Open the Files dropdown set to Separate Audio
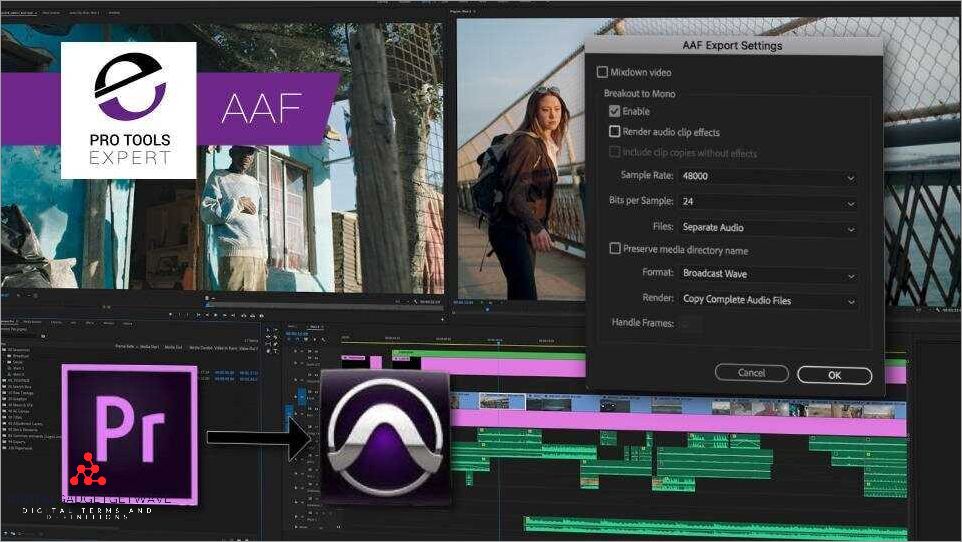962x542 pixels. click(x=767, y=227)
